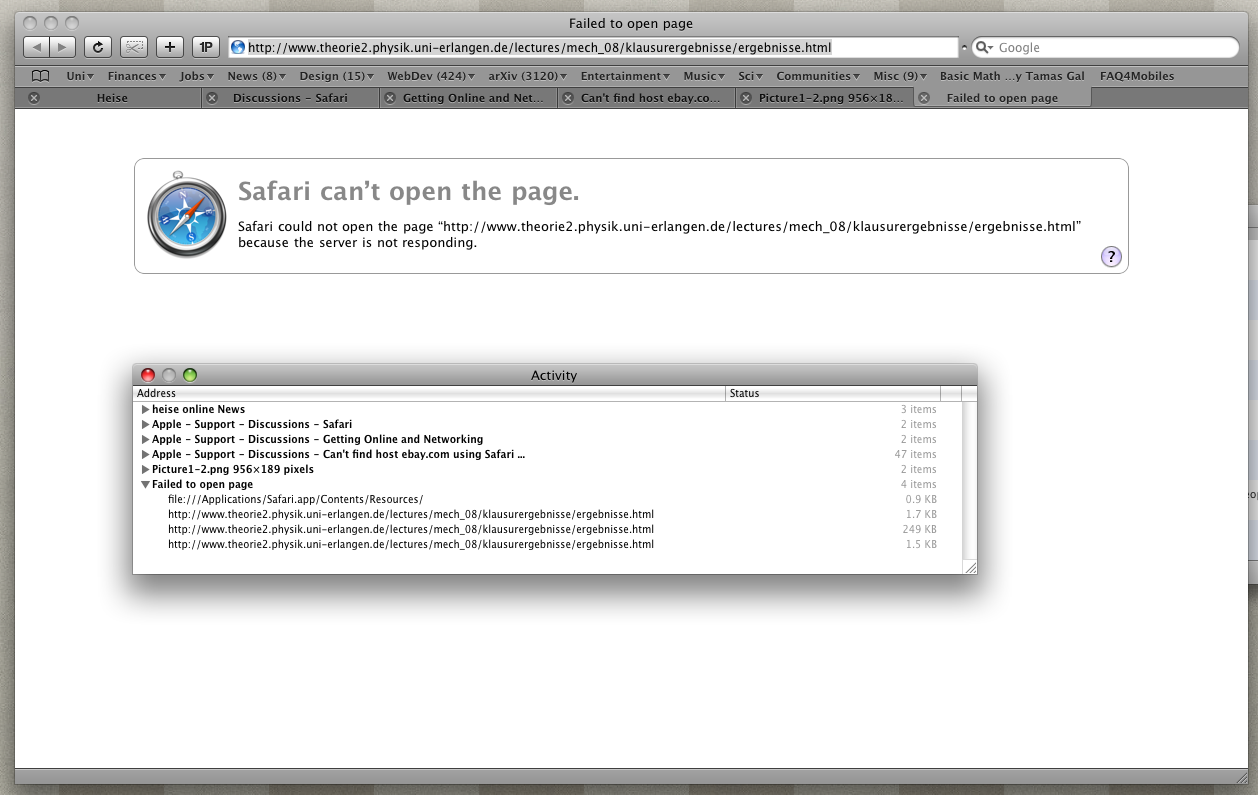1258x795 pixels.
Task: Click the Address column header in Activity
Action: (429, 394)
